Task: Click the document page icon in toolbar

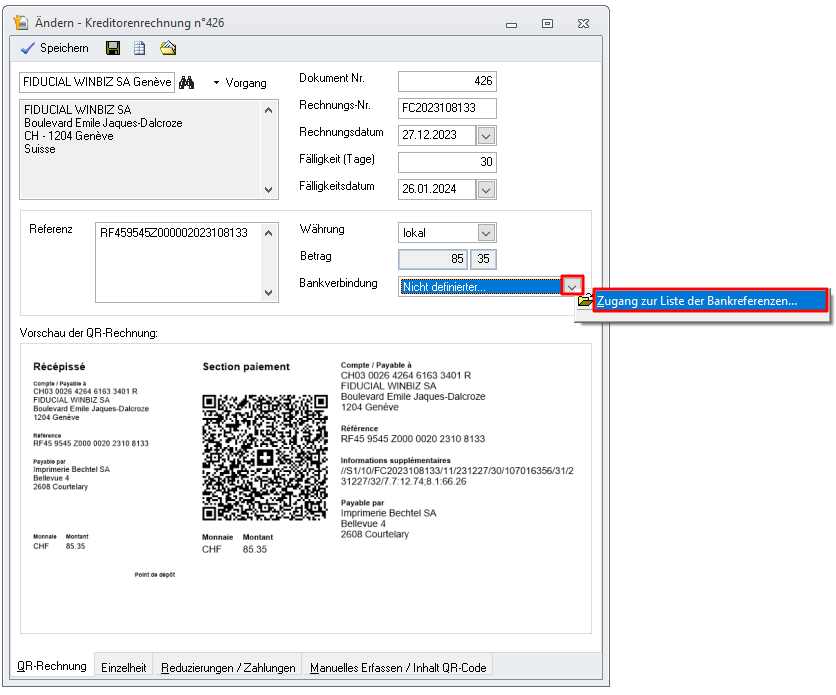Action: [x=140, y=48]
